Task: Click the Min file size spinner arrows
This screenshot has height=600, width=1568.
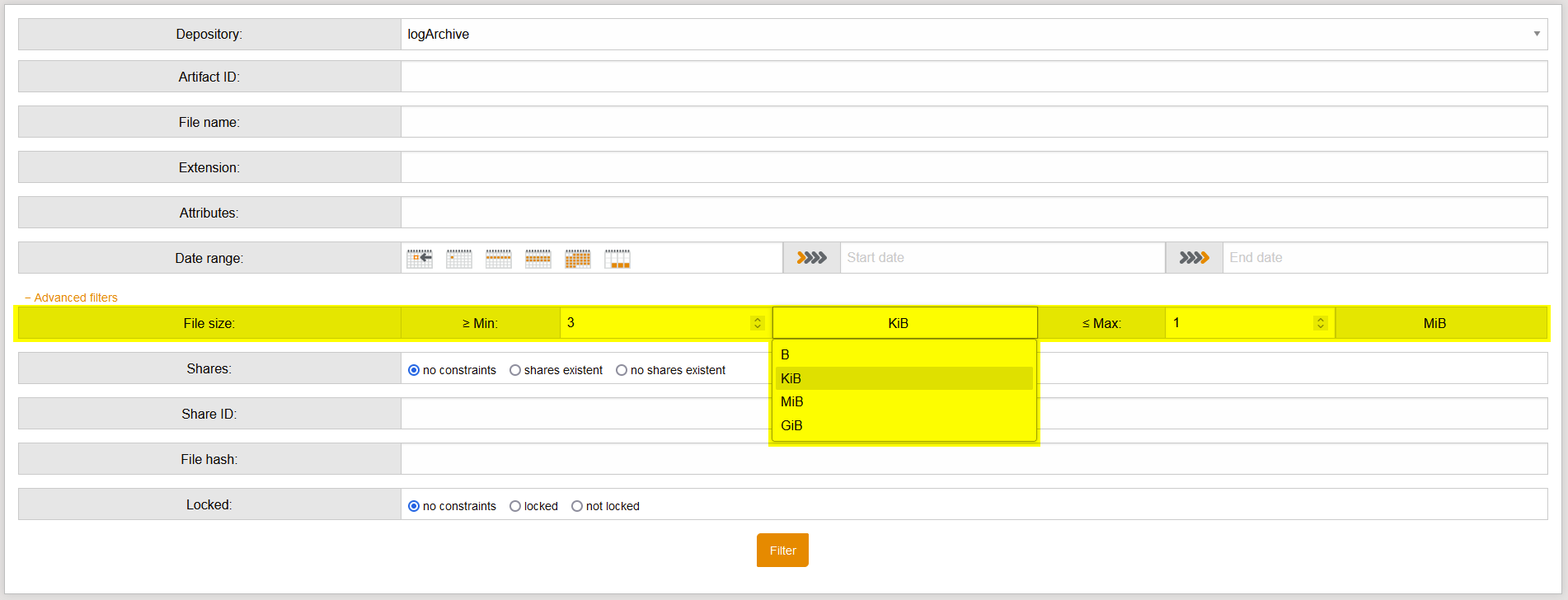Action: [x=757, y=323]
